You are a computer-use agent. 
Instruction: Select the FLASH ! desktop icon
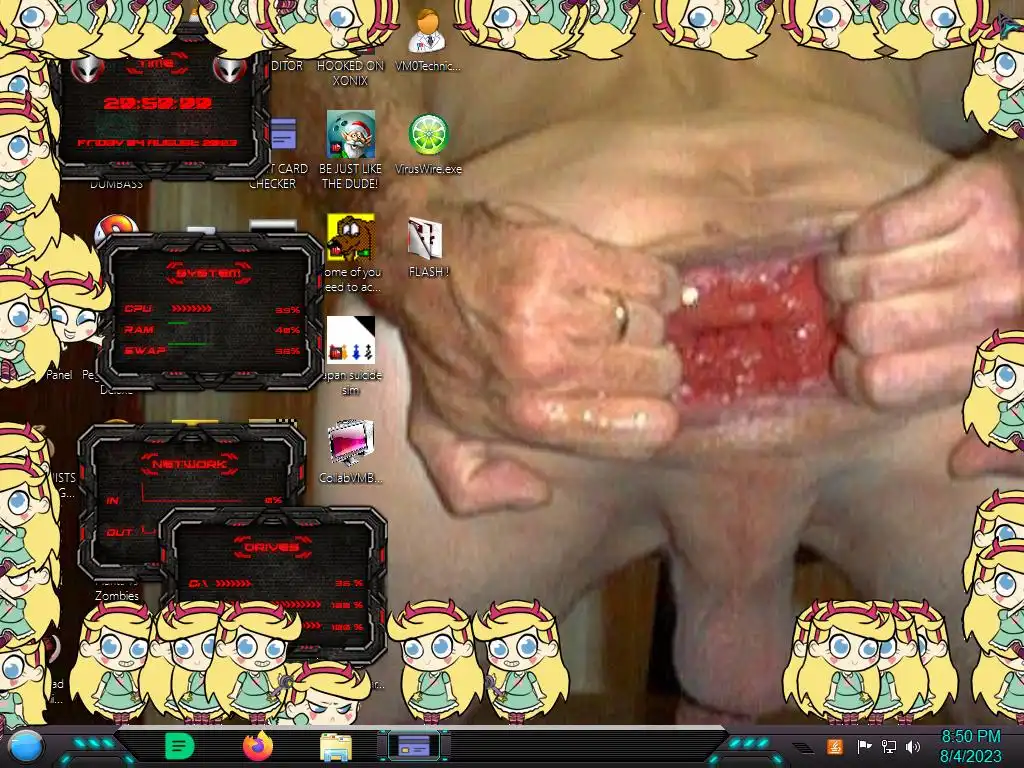coord(428,248)
